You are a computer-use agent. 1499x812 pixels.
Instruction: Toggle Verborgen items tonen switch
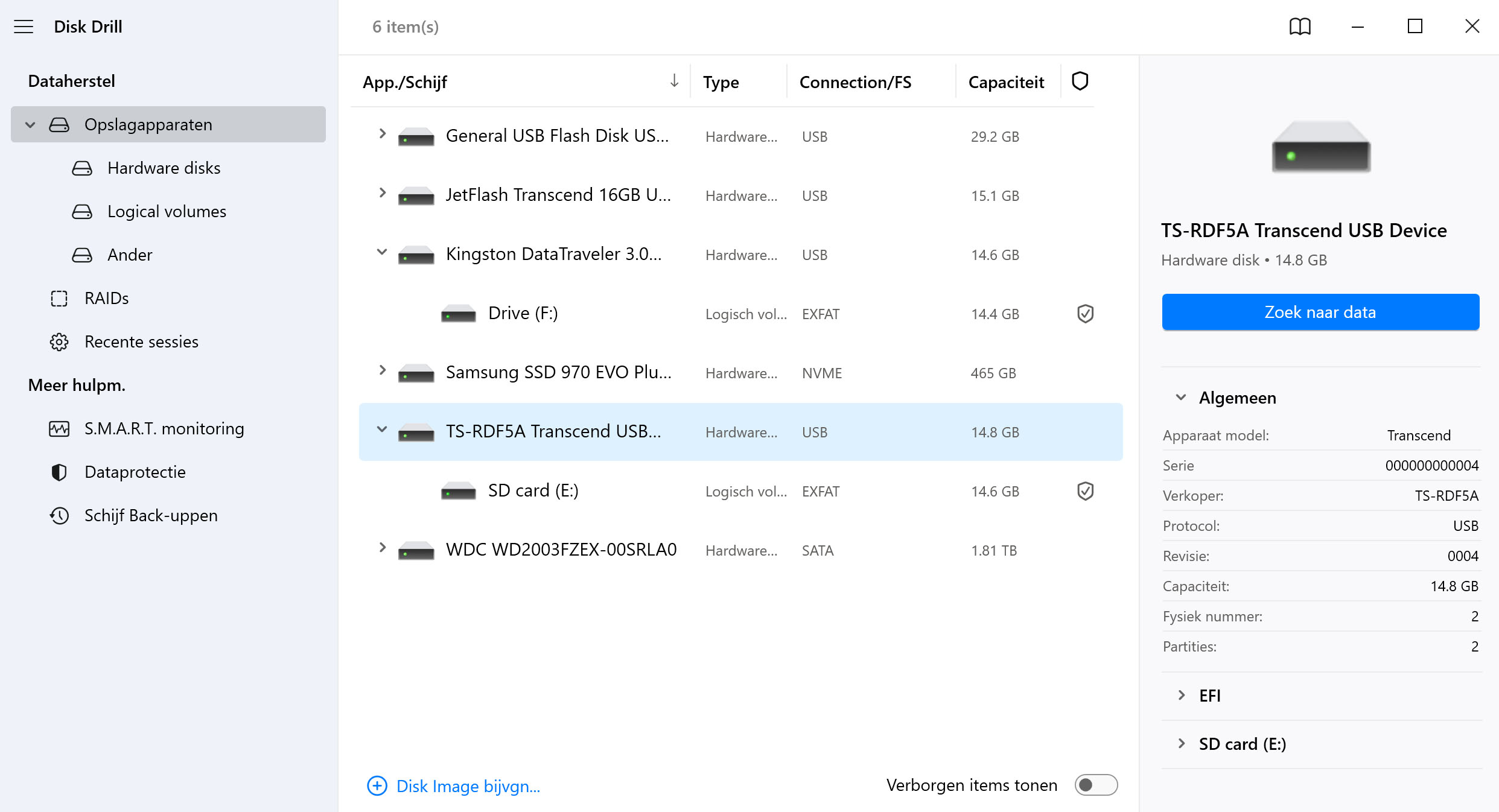(x=1096, y=785)
